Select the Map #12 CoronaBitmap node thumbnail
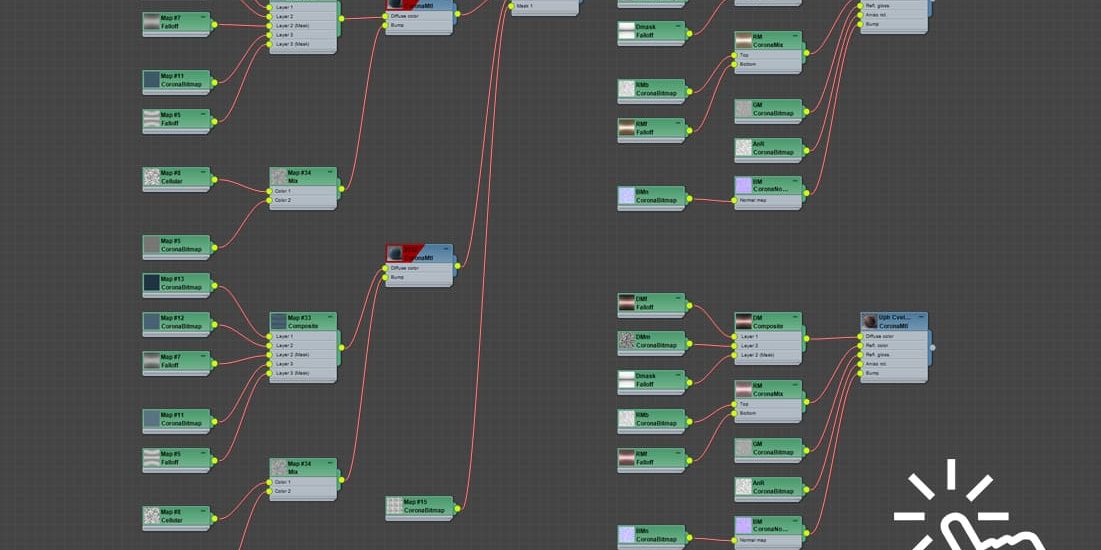Image resolution: width=1101 pixels, height=550 pixels. [152, 322]
